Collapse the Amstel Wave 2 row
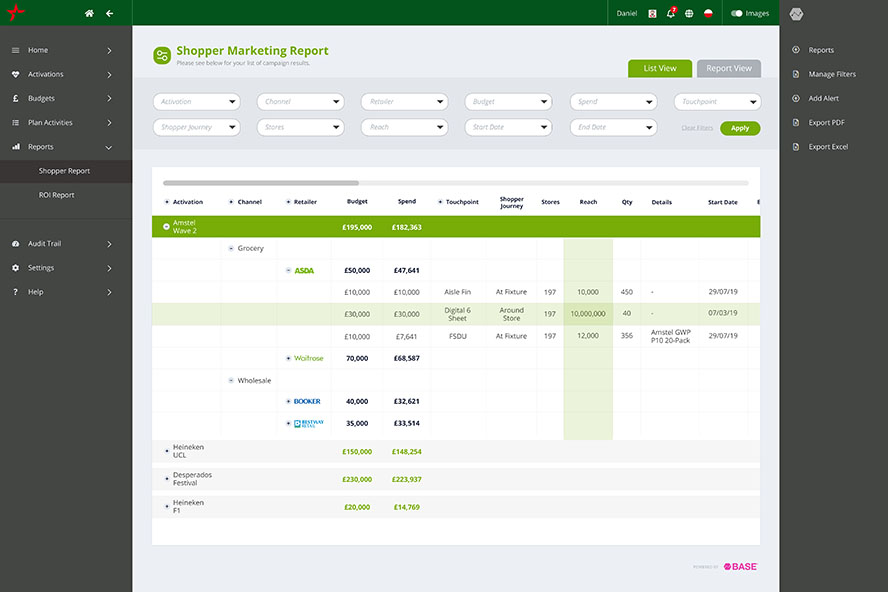This screenshot has width=888, height=592. (166, 227)
